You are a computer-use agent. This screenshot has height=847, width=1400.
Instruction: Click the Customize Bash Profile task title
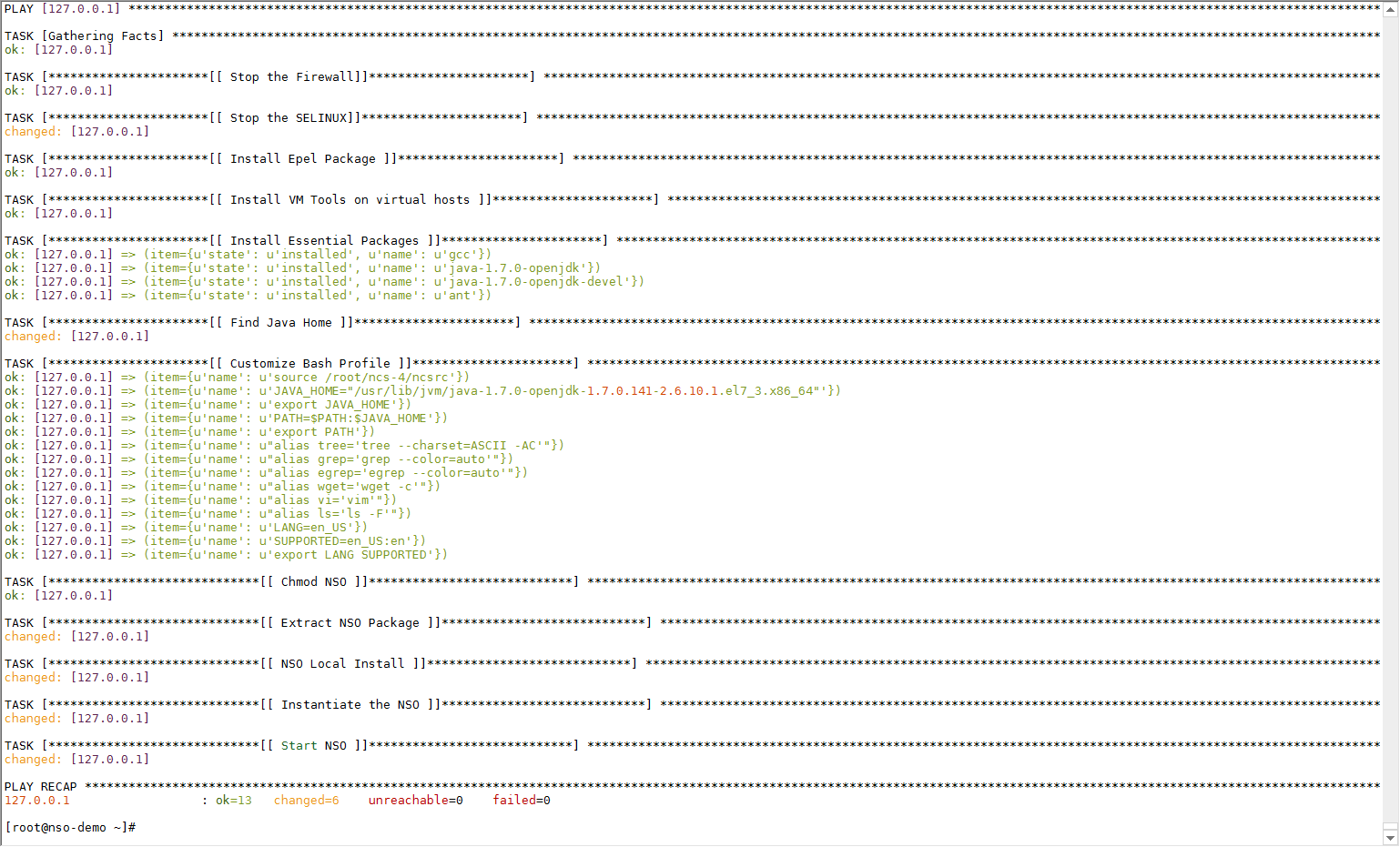tap(309, 363)
